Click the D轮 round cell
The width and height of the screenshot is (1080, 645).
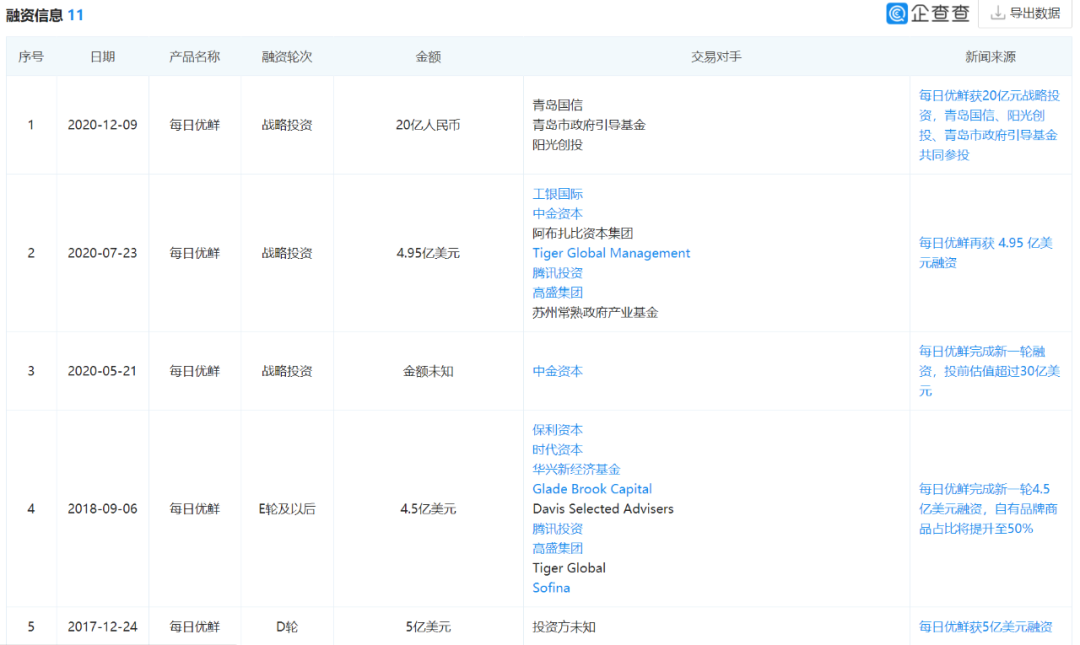(x=287, y=626)
